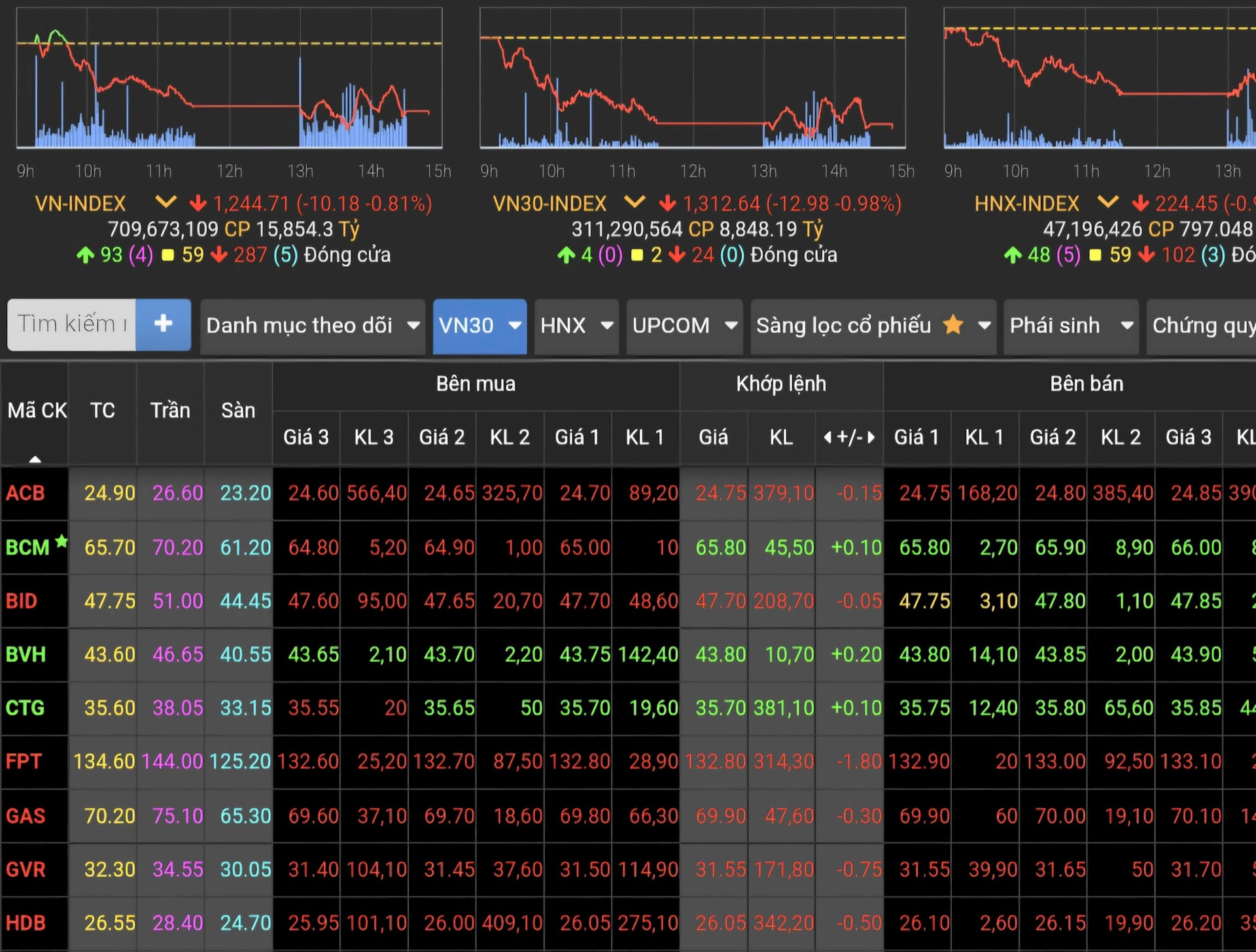Click BID sell price 47.75
1256x952 pixels.
tap(924, 601)
